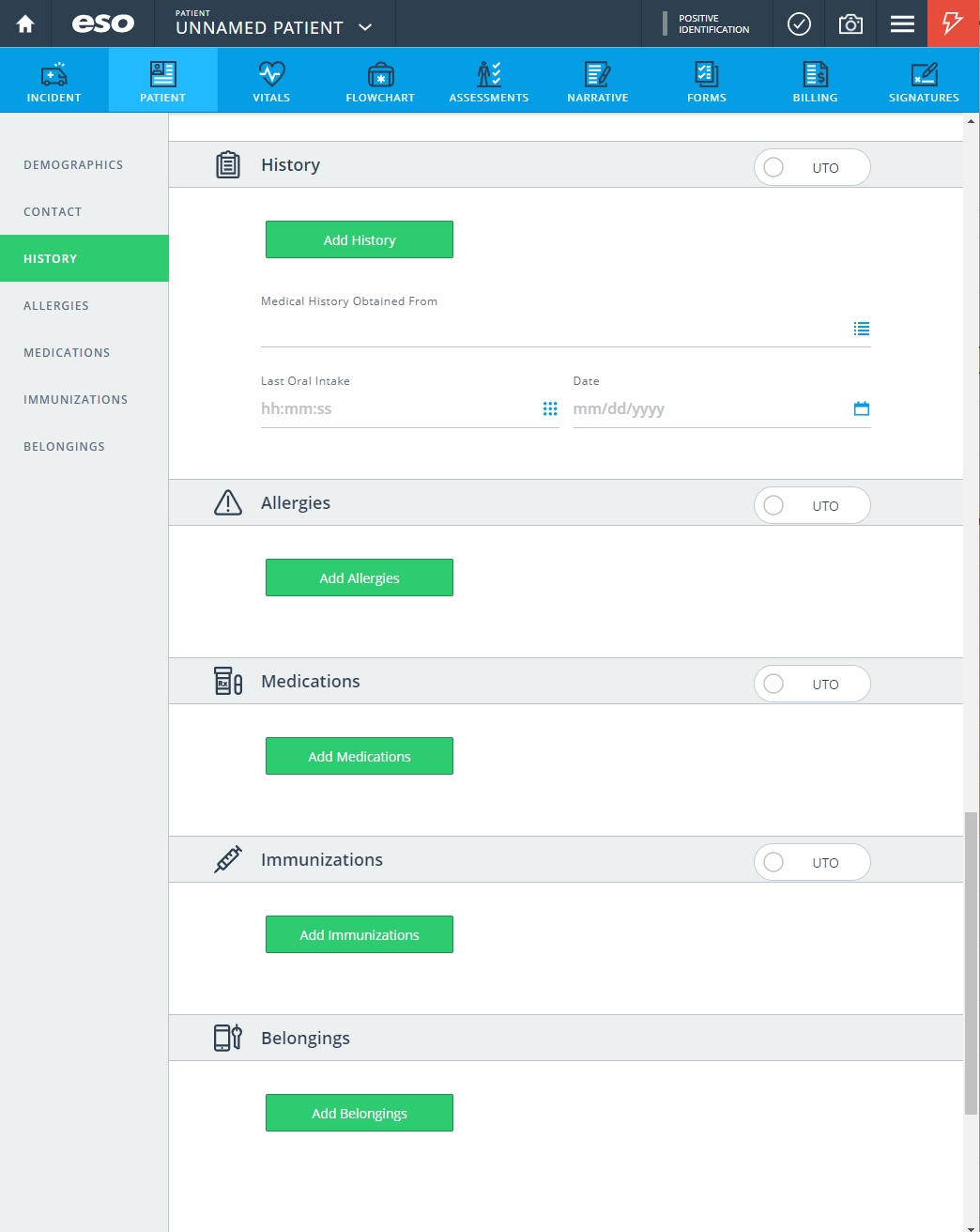Screen dimensions: 980x1232
Task: Click the Add History button
Action: coord(360,239)
